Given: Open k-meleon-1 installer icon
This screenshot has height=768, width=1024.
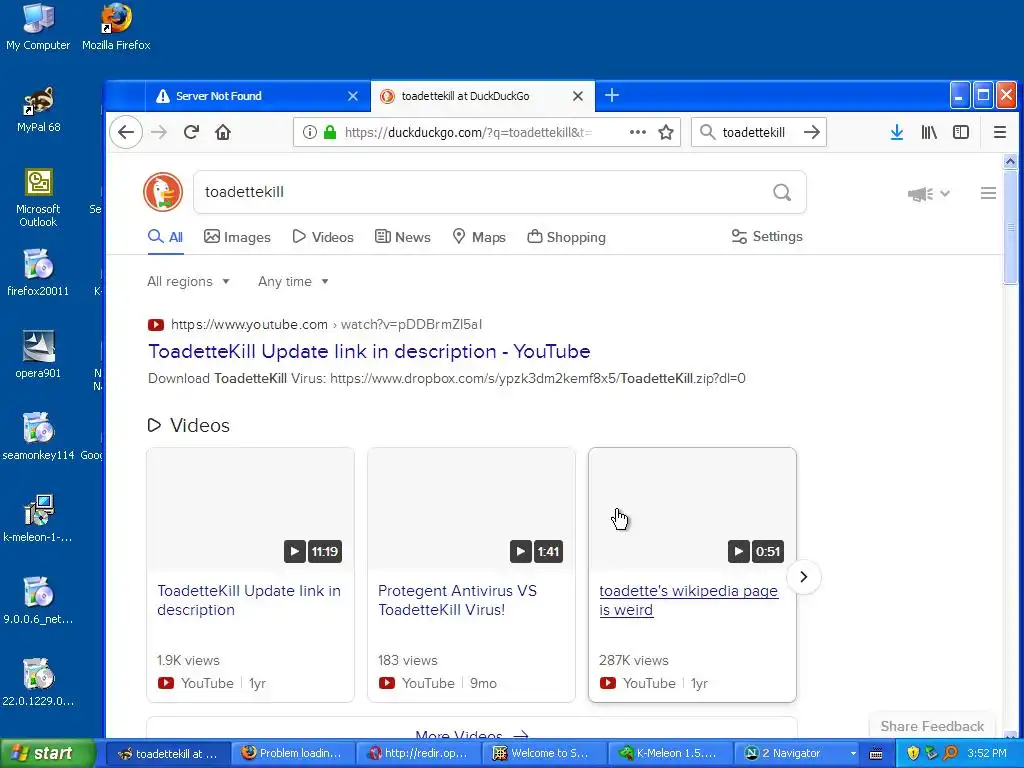Looking at the screenshot, I should 38,519.
